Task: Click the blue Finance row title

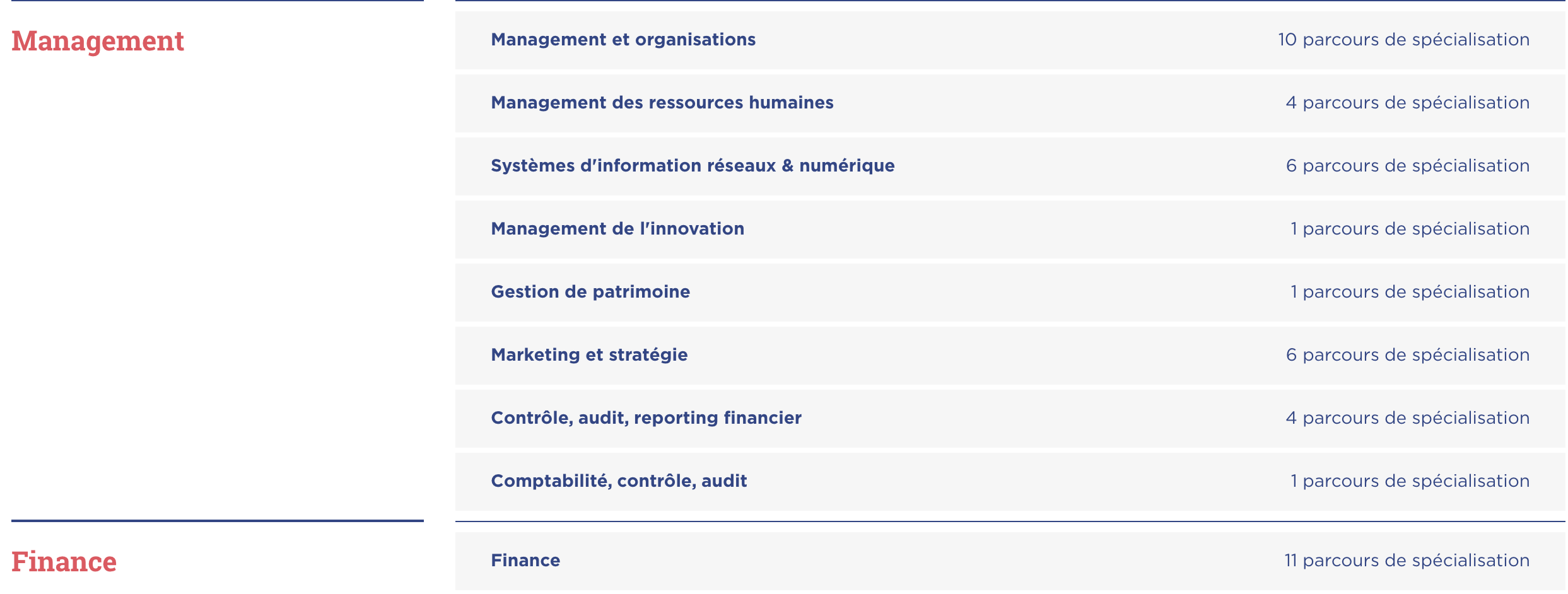Action: click(525, 561)
